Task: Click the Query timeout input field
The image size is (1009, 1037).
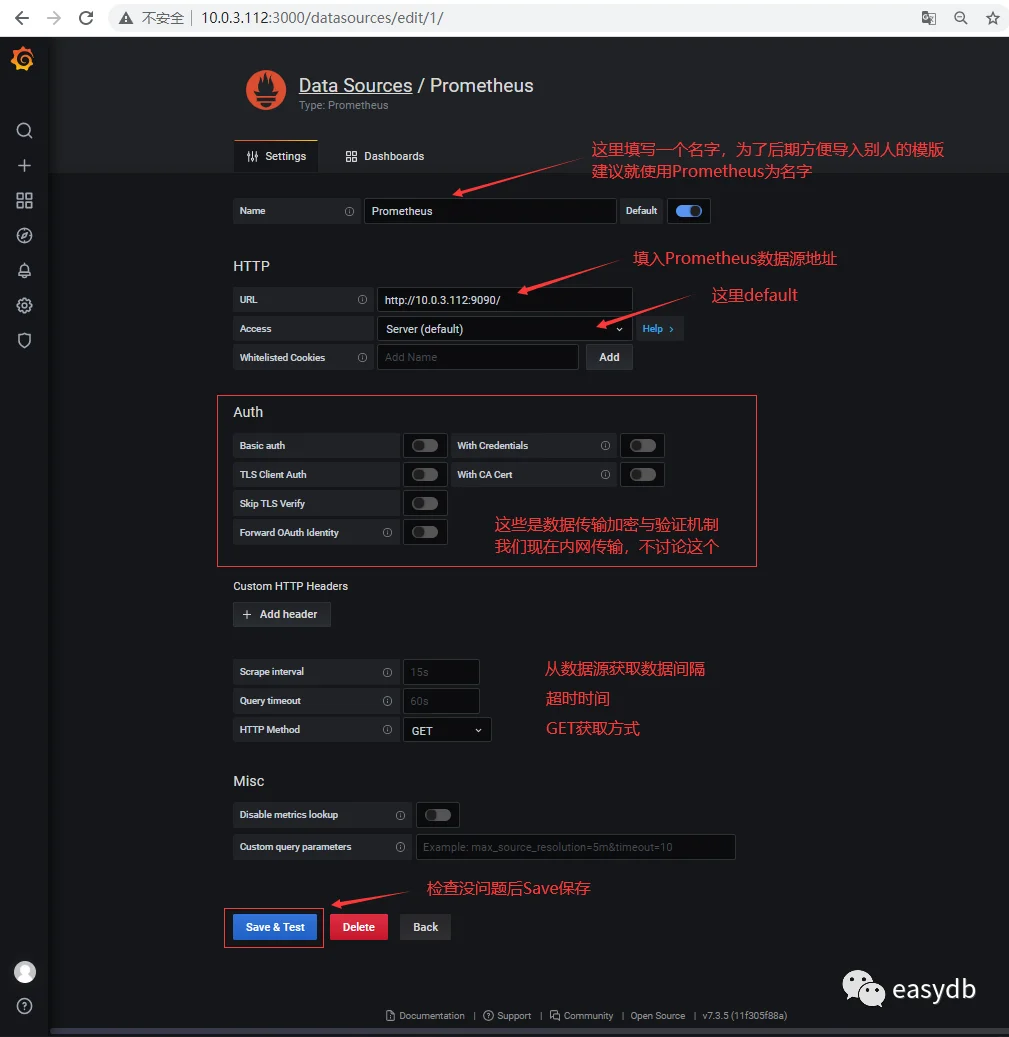Action: 441,701
